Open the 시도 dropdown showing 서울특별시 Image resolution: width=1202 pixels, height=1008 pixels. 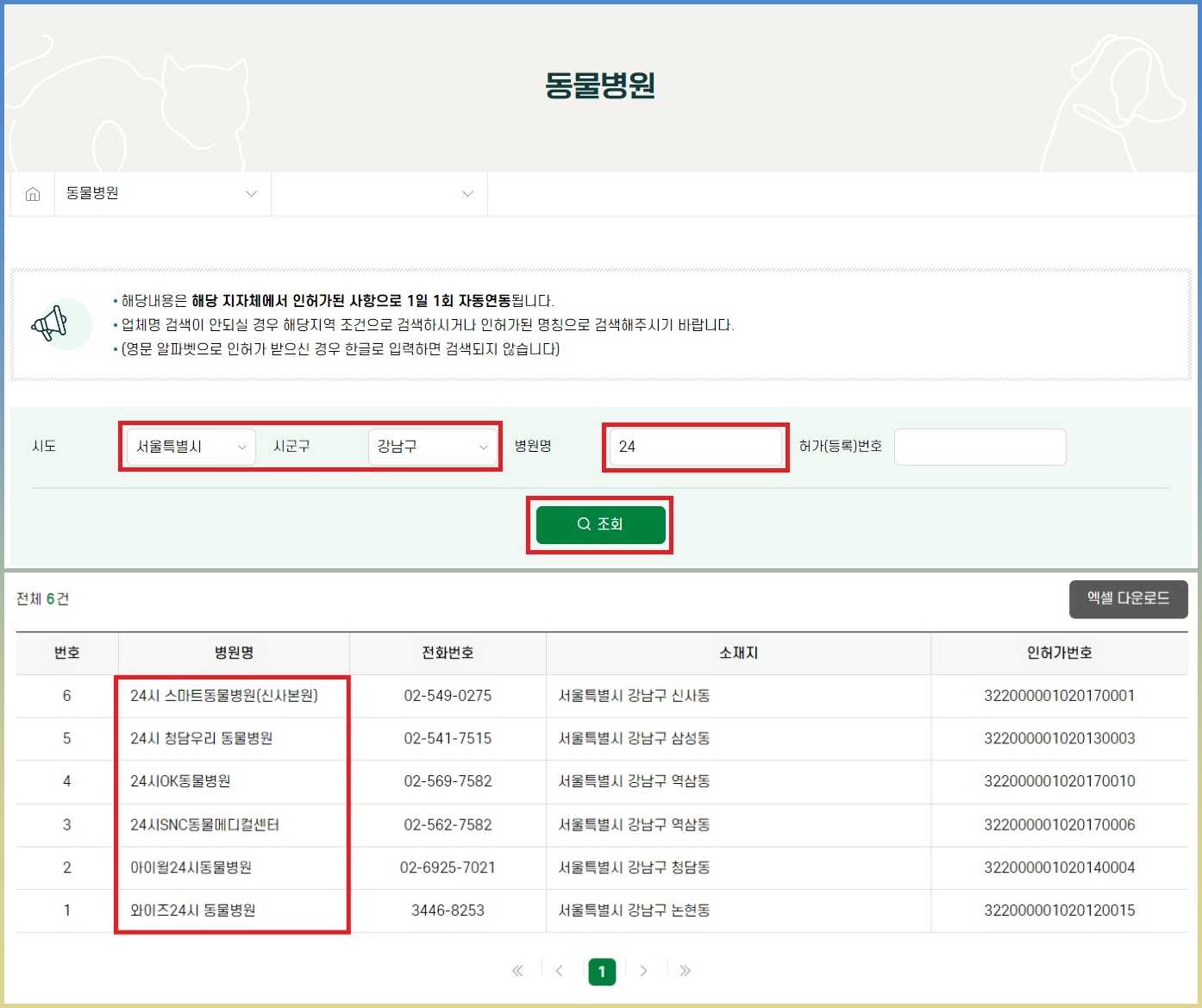tap(189, 447)
